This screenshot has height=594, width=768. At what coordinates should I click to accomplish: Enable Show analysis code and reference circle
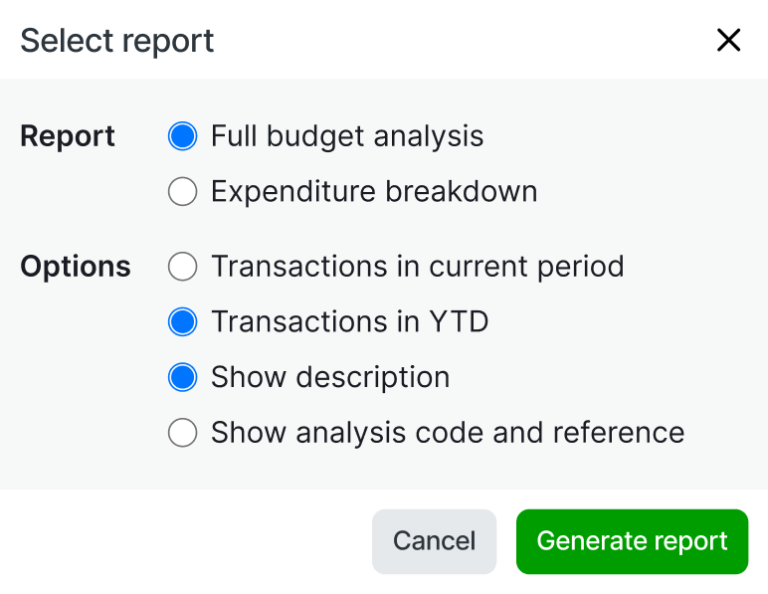click(x=183, y=432)
